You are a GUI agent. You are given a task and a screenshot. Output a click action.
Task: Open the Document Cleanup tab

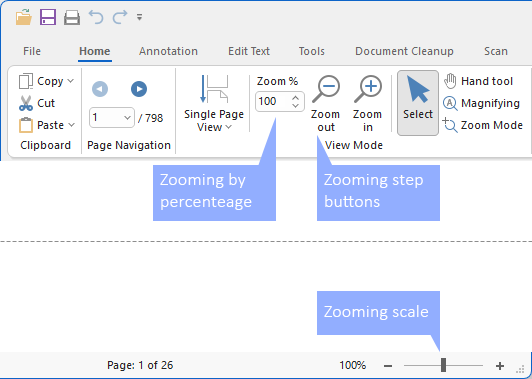[404, 51]
